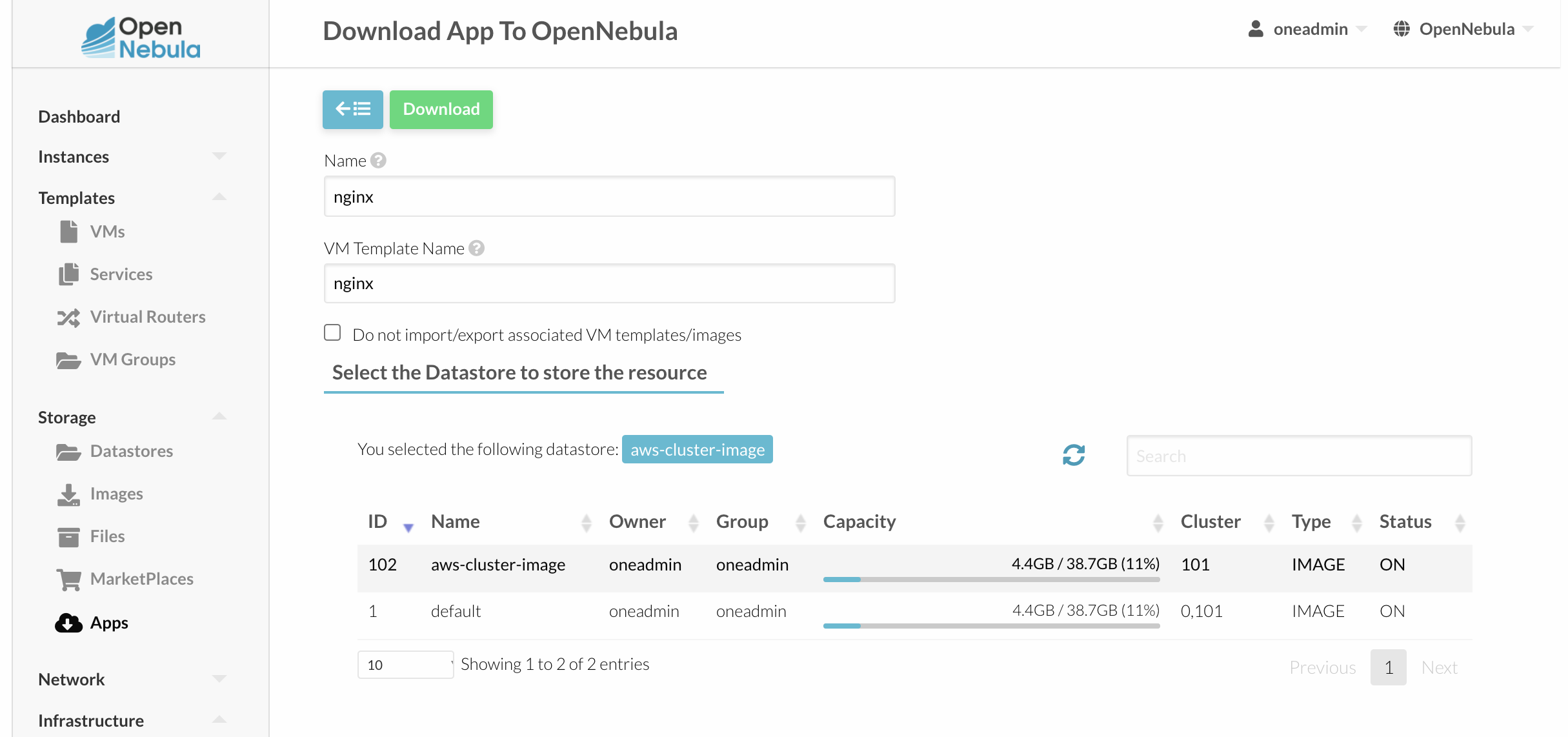This screenshot has width=1568, height=737.
Task: Expand the Instances menu section
Action: 219,156
